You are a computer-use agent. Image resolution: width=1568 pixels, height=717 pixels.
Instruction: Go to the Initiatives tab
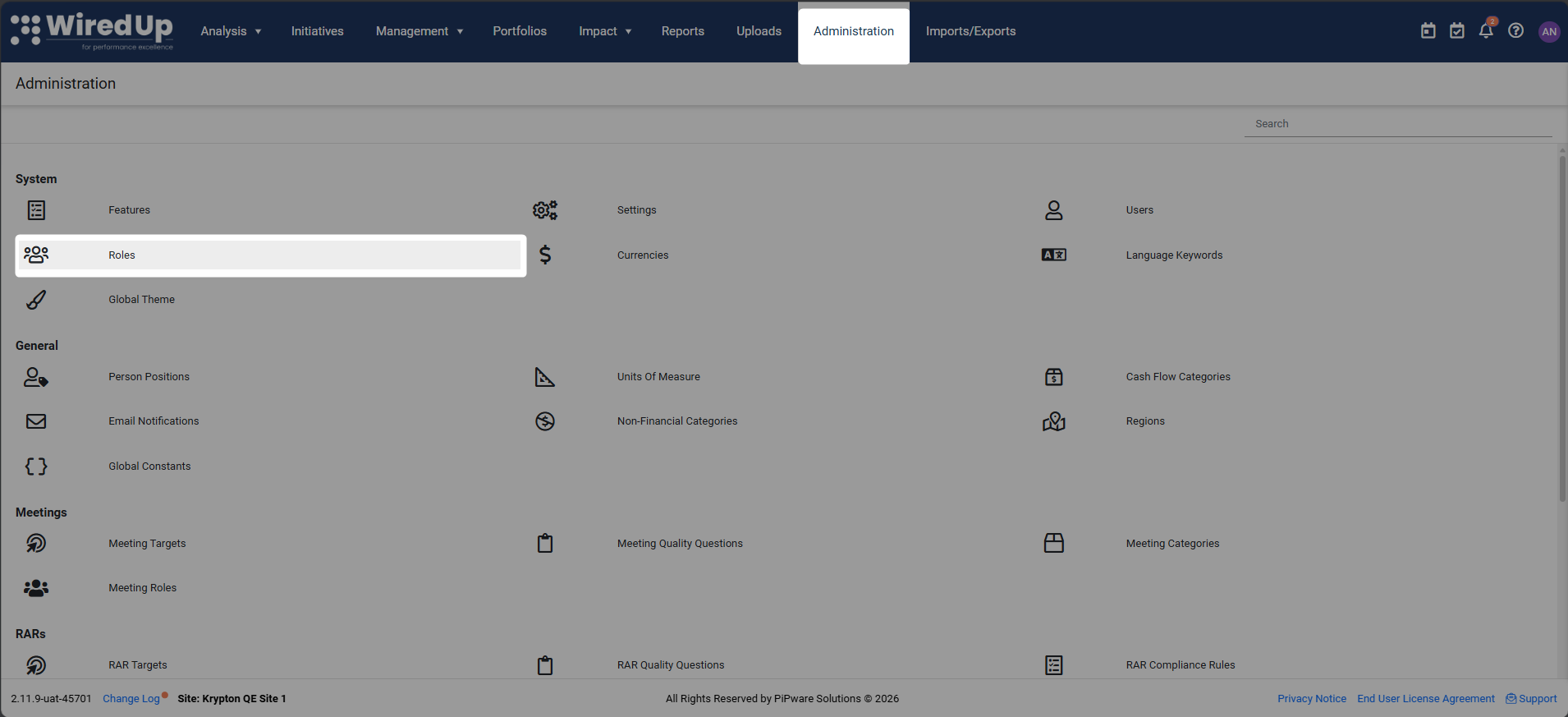coord(318,31)
